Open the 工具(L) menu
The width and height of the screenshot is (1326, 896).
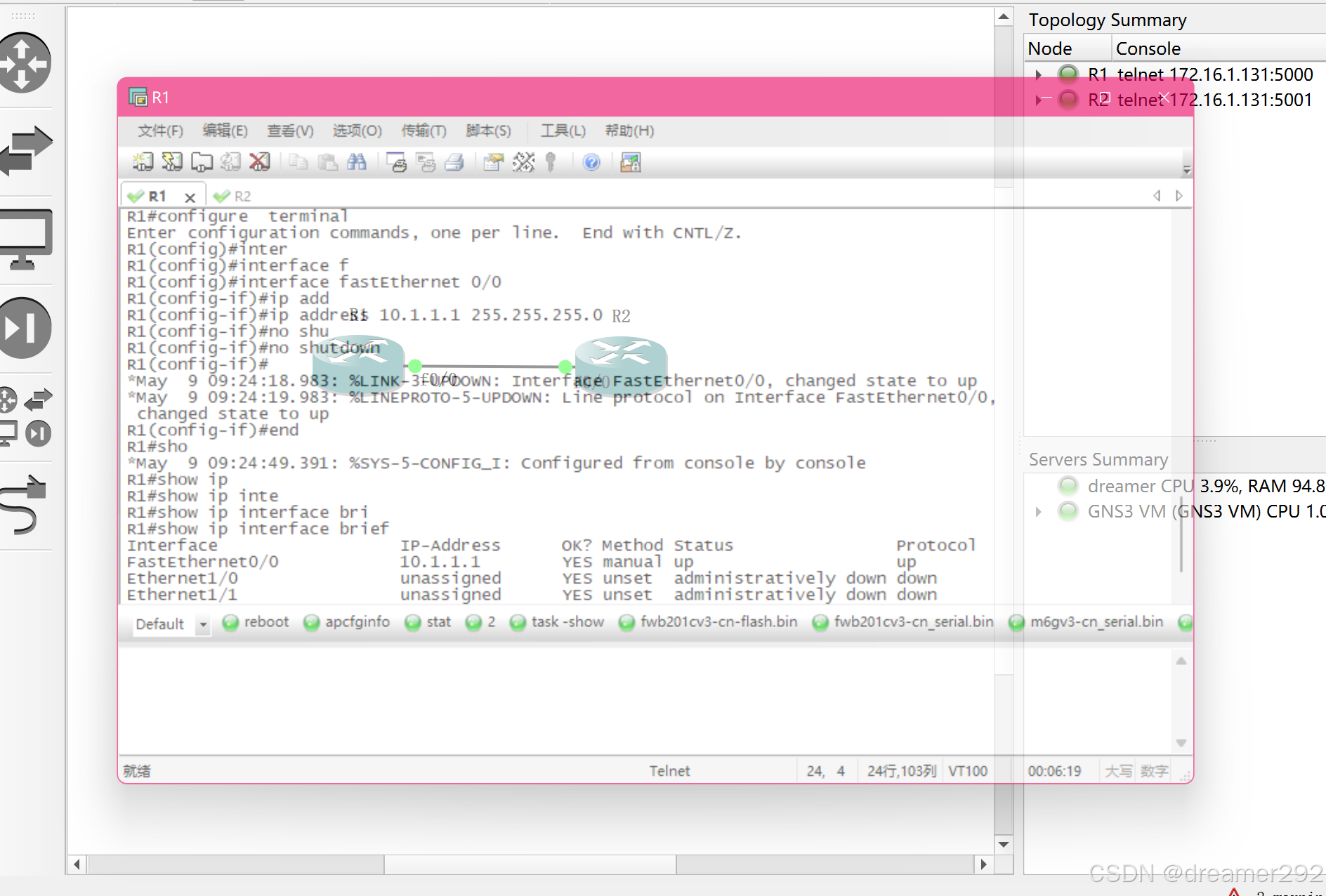click(x=563, y=131)
